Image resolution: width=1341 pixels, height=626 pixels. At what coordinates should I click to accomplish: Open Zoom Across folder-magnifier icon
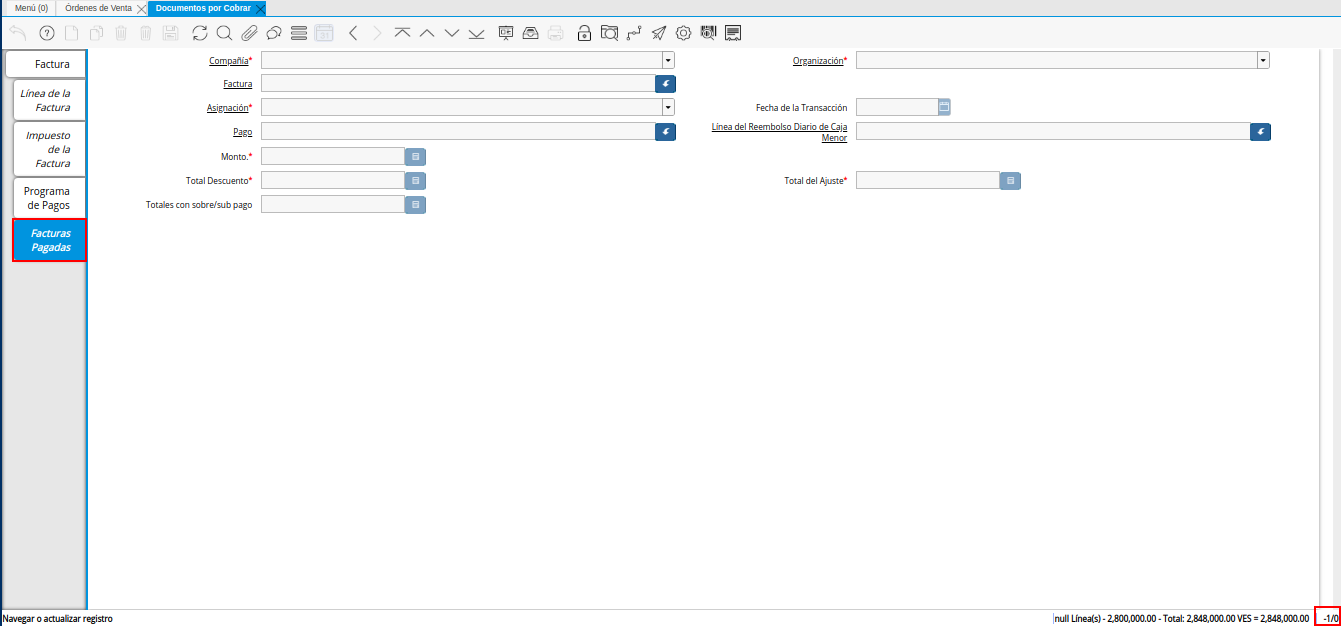609,33
